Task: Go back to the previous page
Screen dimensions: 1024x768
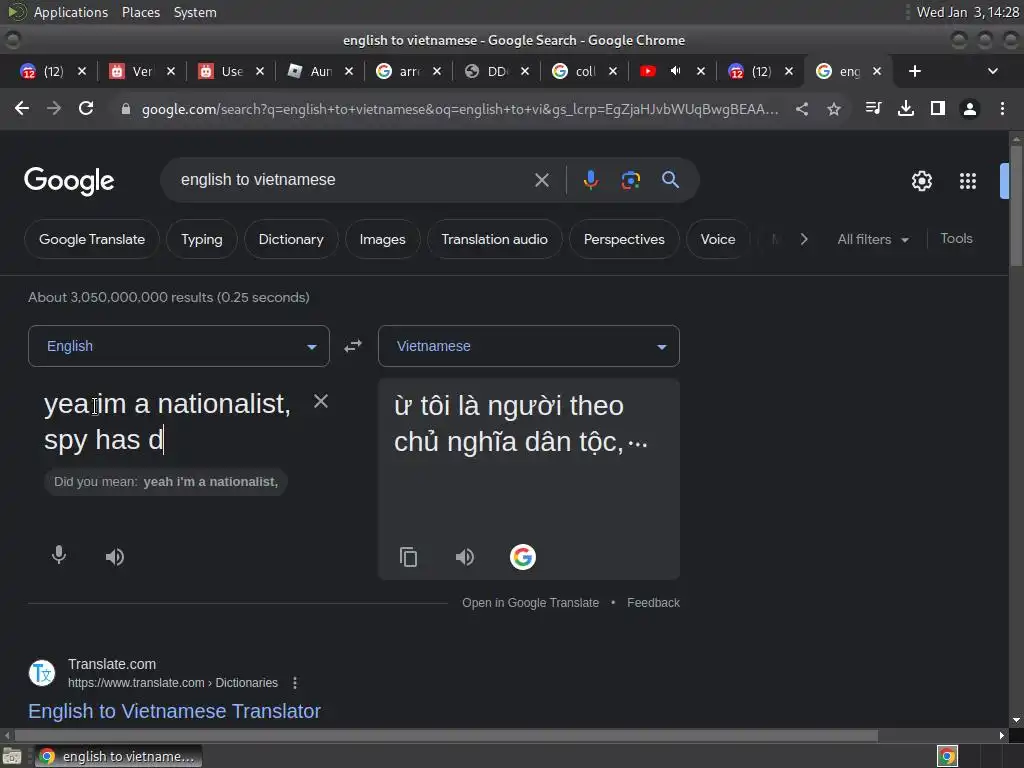Action: click(x=22, y=108)
